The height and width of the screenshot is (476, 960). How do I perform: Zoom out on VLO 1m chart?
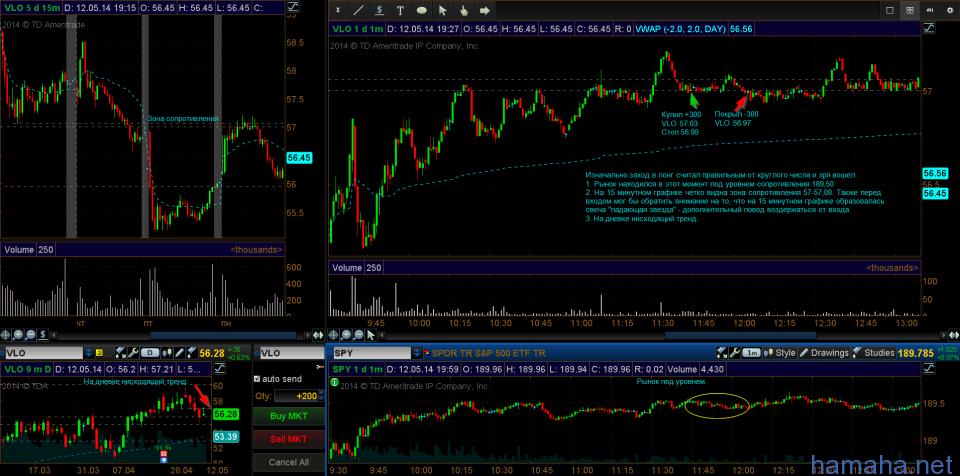(x=358, y=334)
